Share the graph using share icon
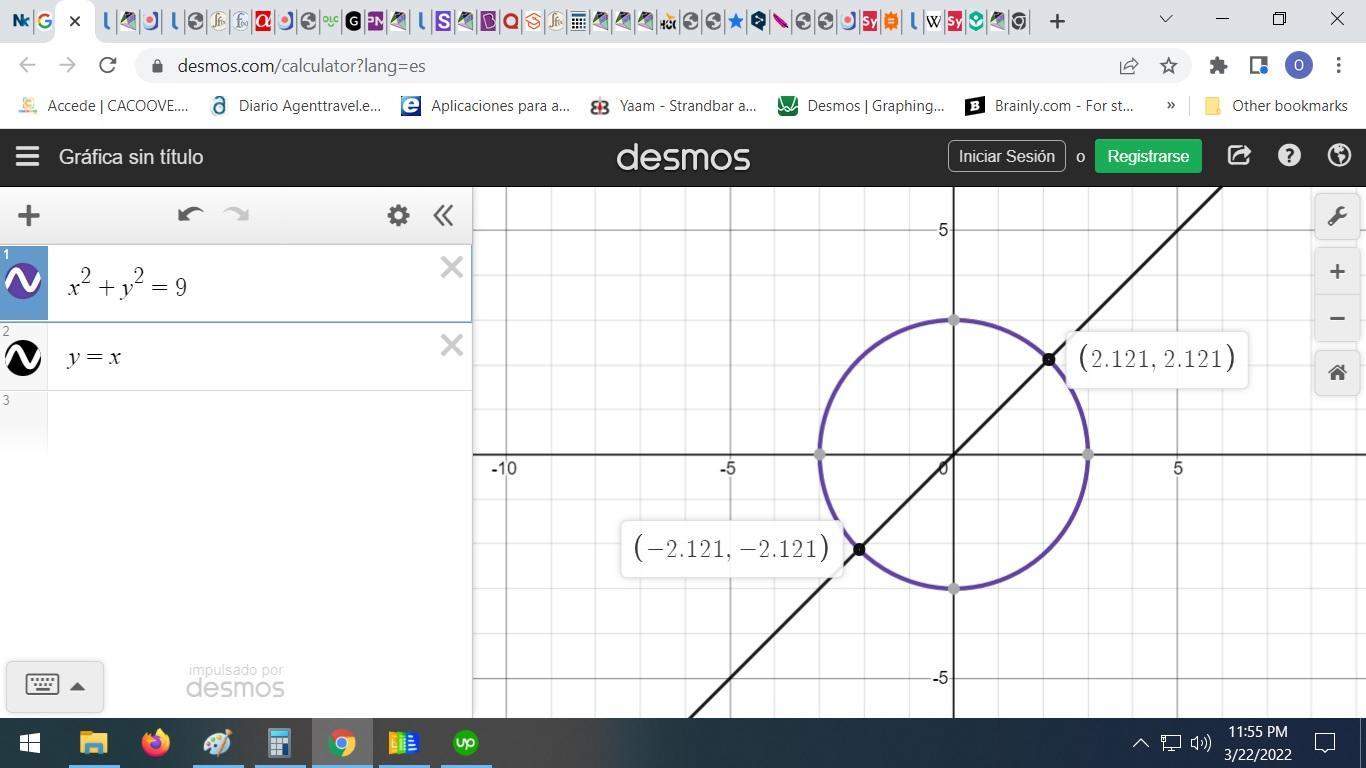 (1239, 156)
